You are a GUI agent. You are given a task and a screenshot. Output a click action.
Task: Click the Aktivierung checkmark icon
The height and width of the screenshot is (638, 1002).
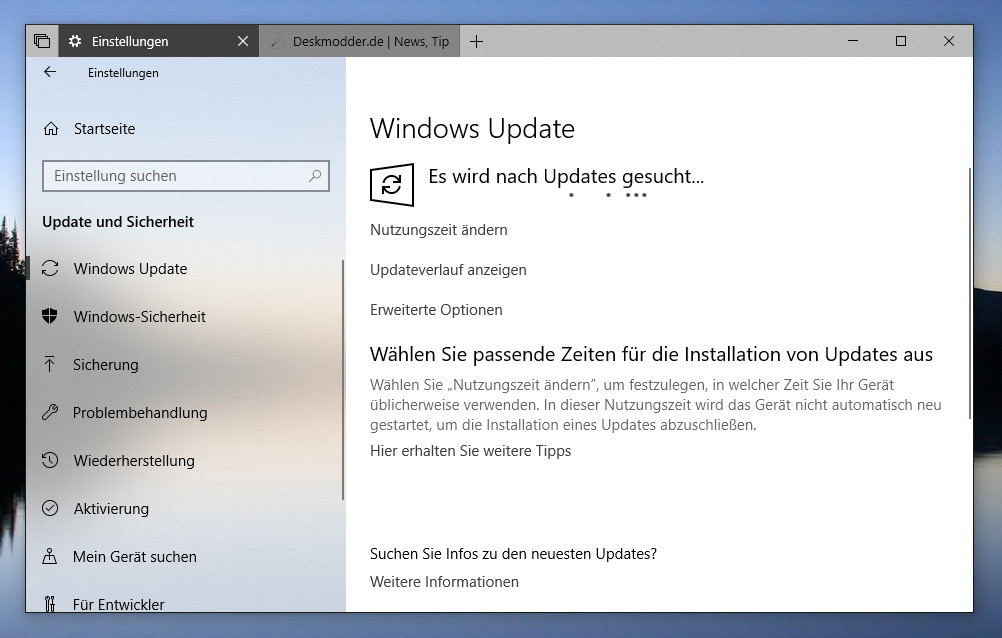[x=50, y=508]
